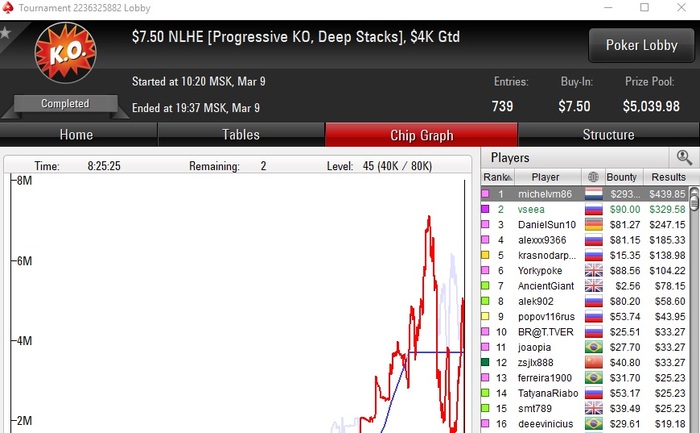Viewport: 700px width, 433px height.
Task: Open the Tables tab
Action: tap(241, 135)
